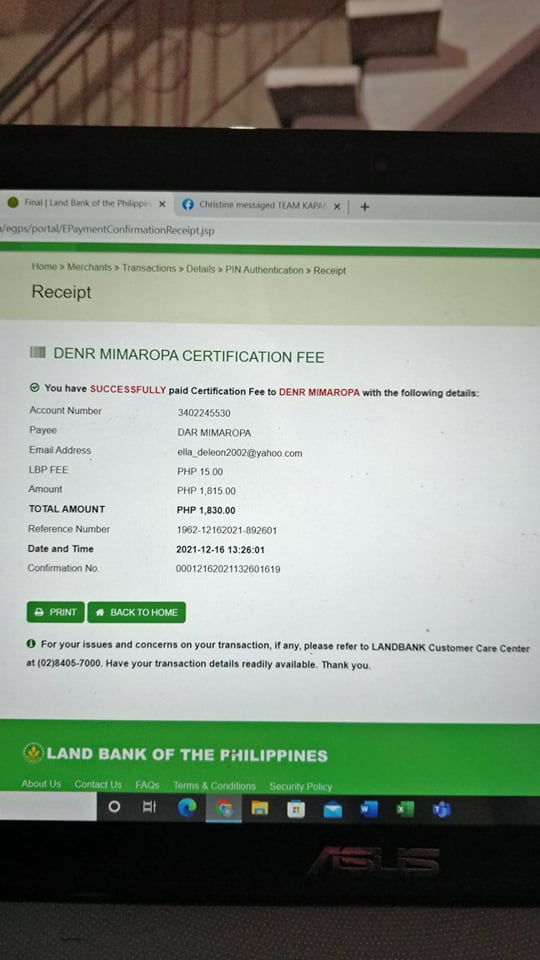The width and height of the screenshot is (540, 960).
Task: Click the Chrome taskbar icon
Action: click(224, 809)
